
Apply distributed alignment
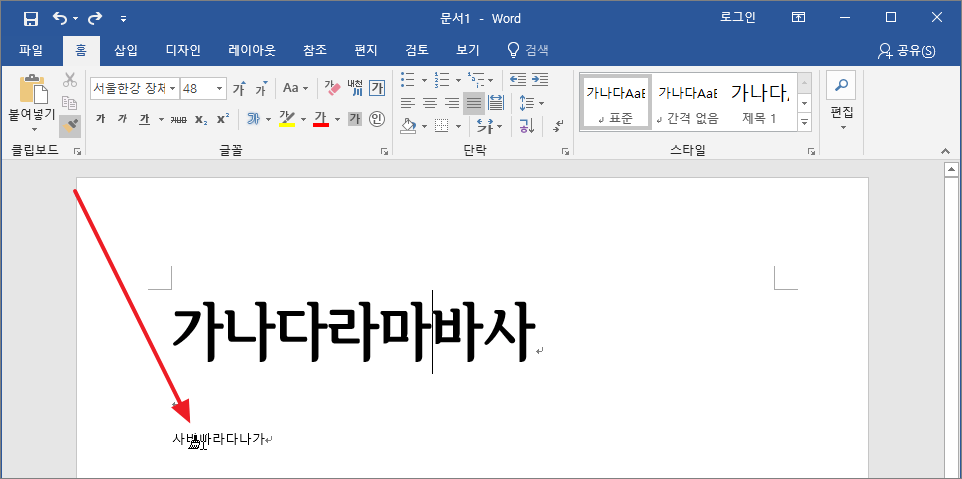click(x=496, y=103)
